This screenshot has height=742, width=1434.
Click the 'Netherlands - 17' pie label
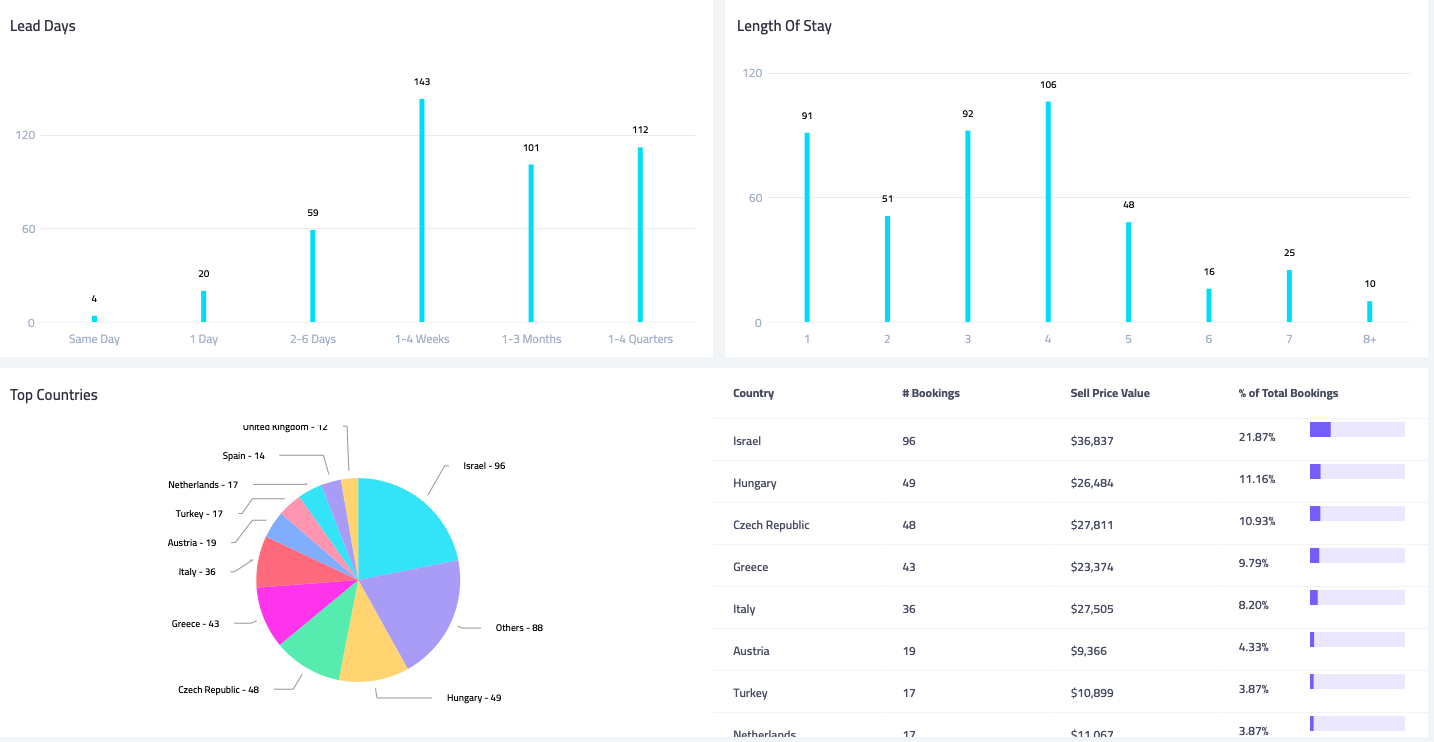coord(203,485)
